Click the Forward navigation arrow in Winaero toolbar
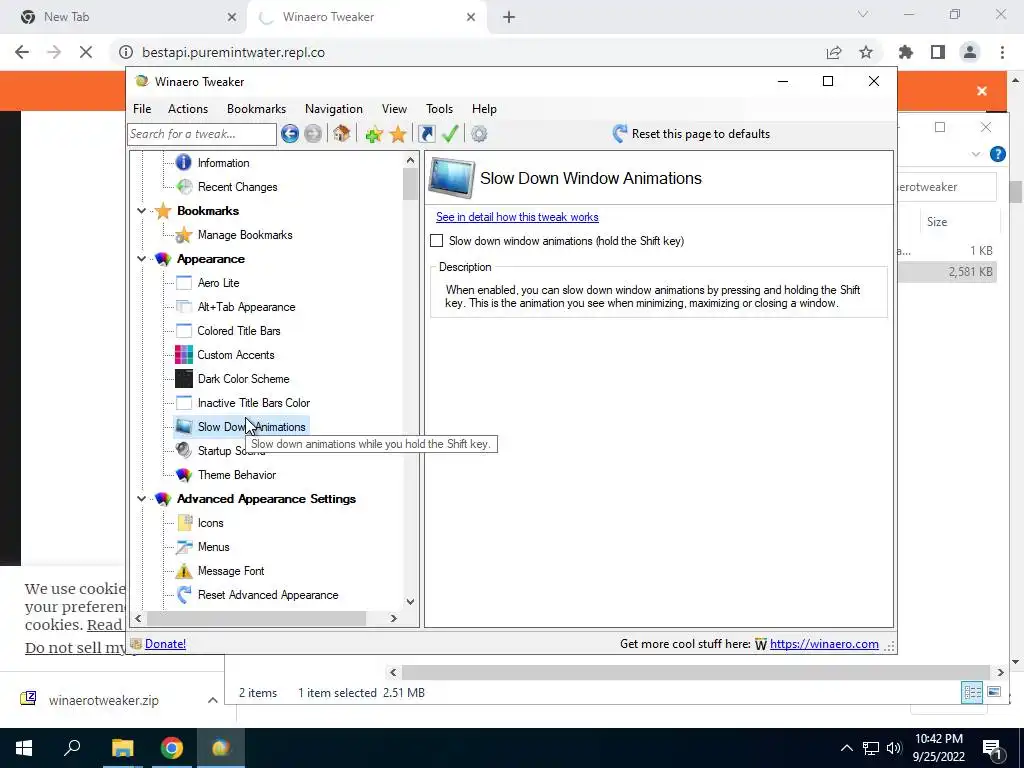1024x768 pixels. point(313,134)
